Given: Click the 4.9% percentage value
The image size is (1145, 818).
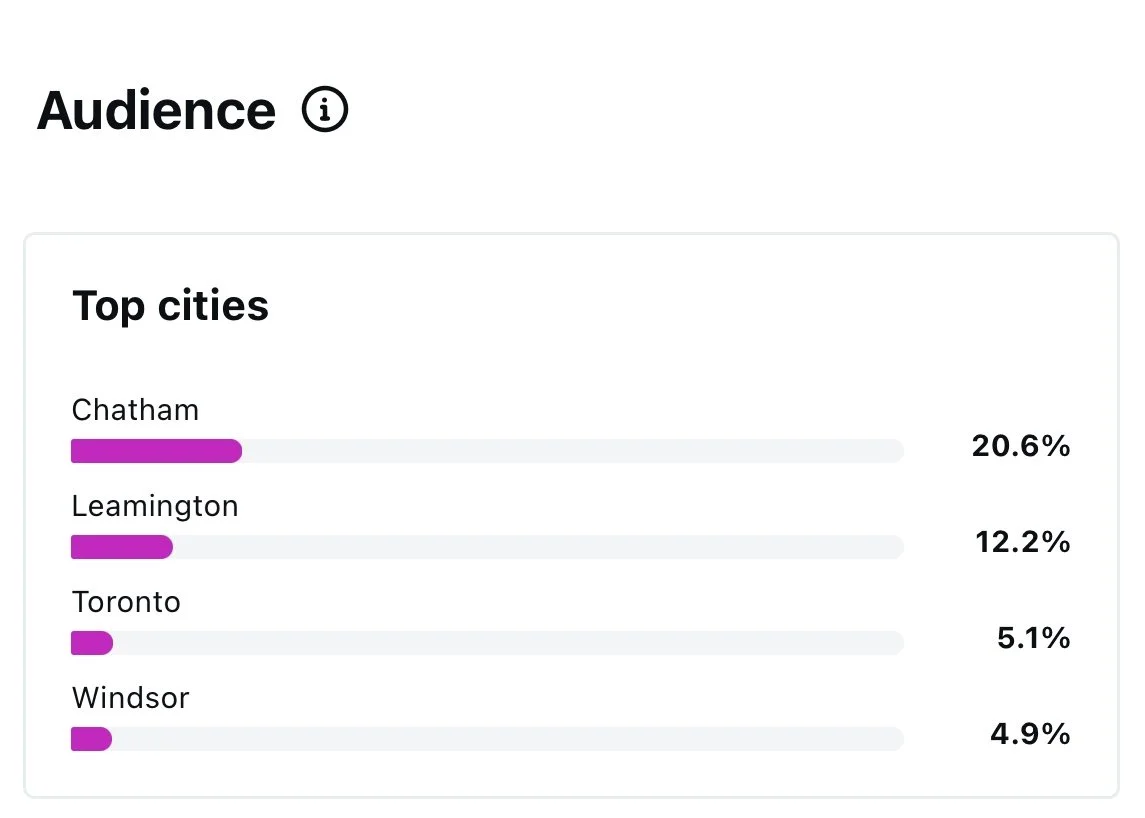Looking at the screenshot, I should tap(1030, 734).
